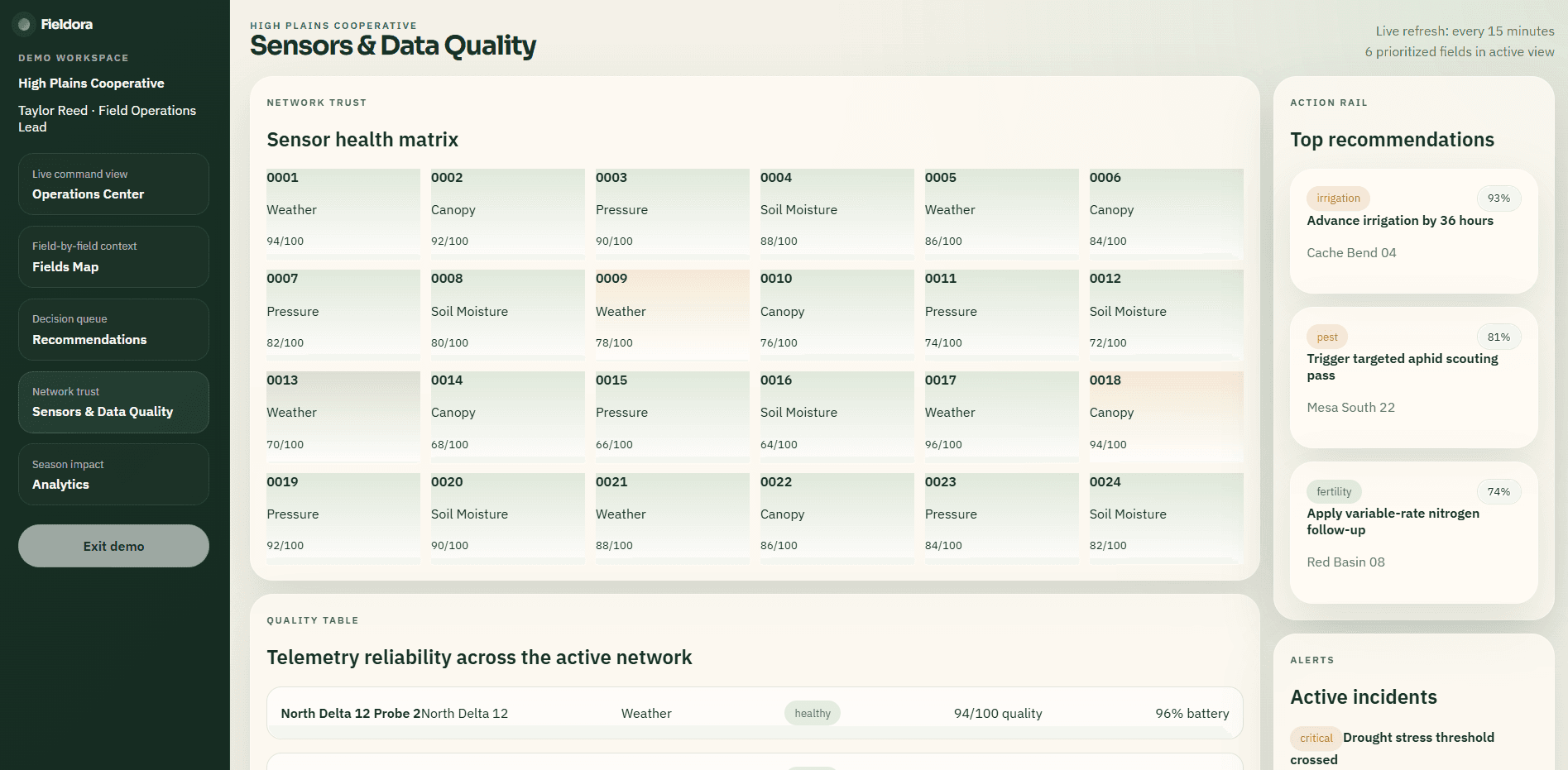Screen dimensions: 1568x770
Task: Open sensor 0003 Pressure tile
Action: point(673,214)
